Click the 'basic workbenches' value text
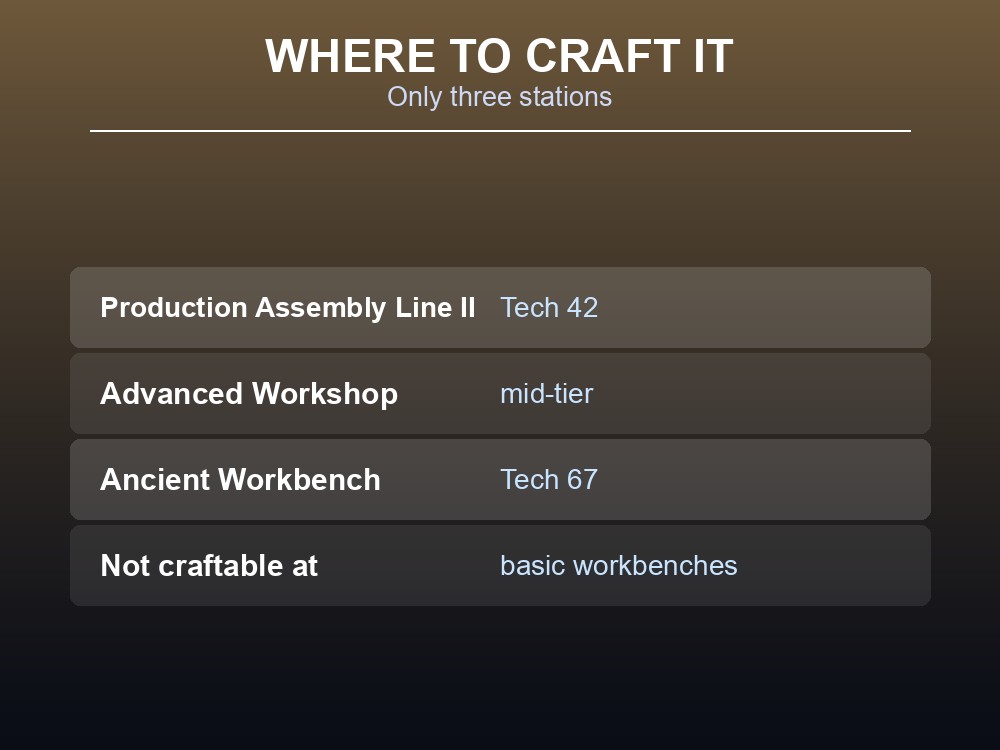The width and height of the screenshot is (1000, 750). coord(619,566)
